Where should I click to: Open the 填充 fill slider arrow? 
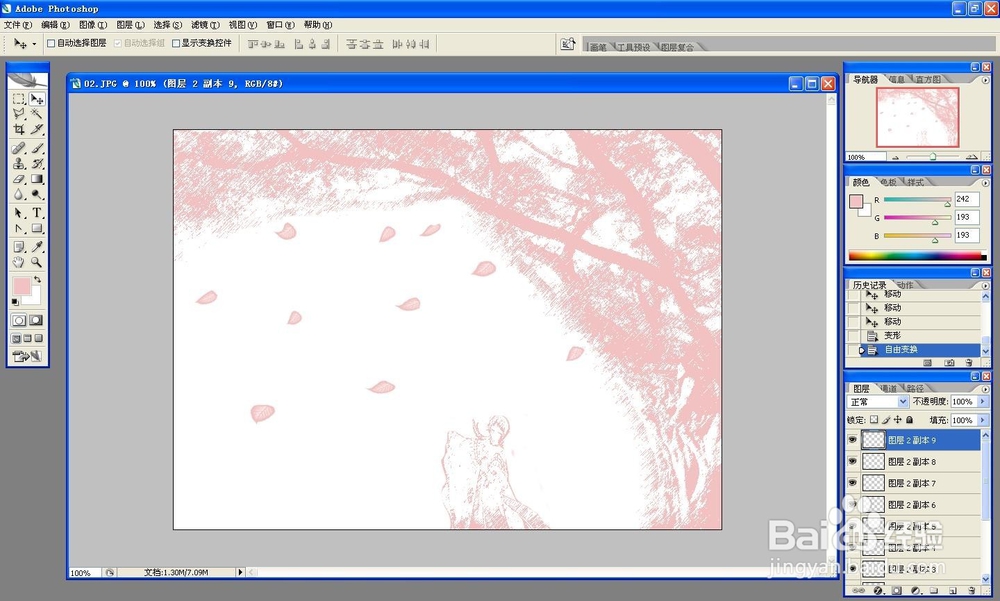982,420
